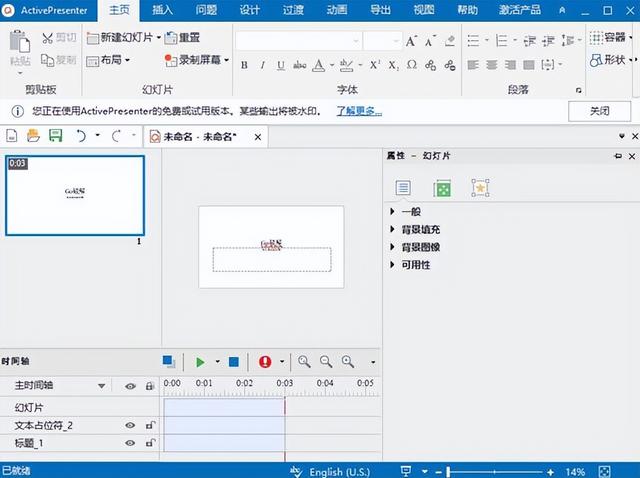This screenshot has height=478, width=640.
Task: Toggle lock on 标题_1 track
Action: (150, 443)
